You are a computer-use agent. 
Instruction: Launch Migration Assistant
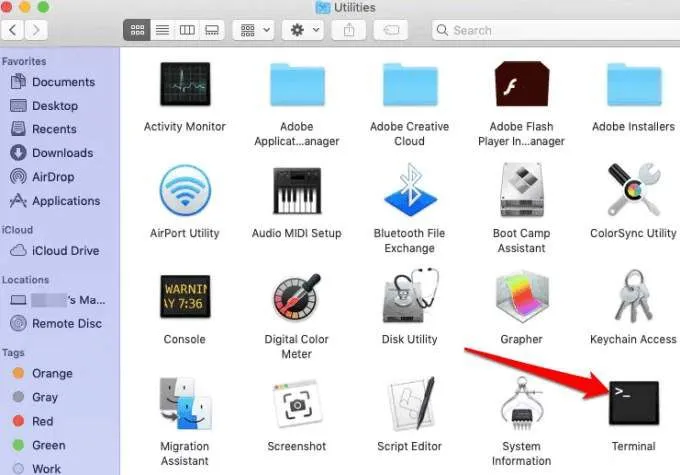coord(185,403)
